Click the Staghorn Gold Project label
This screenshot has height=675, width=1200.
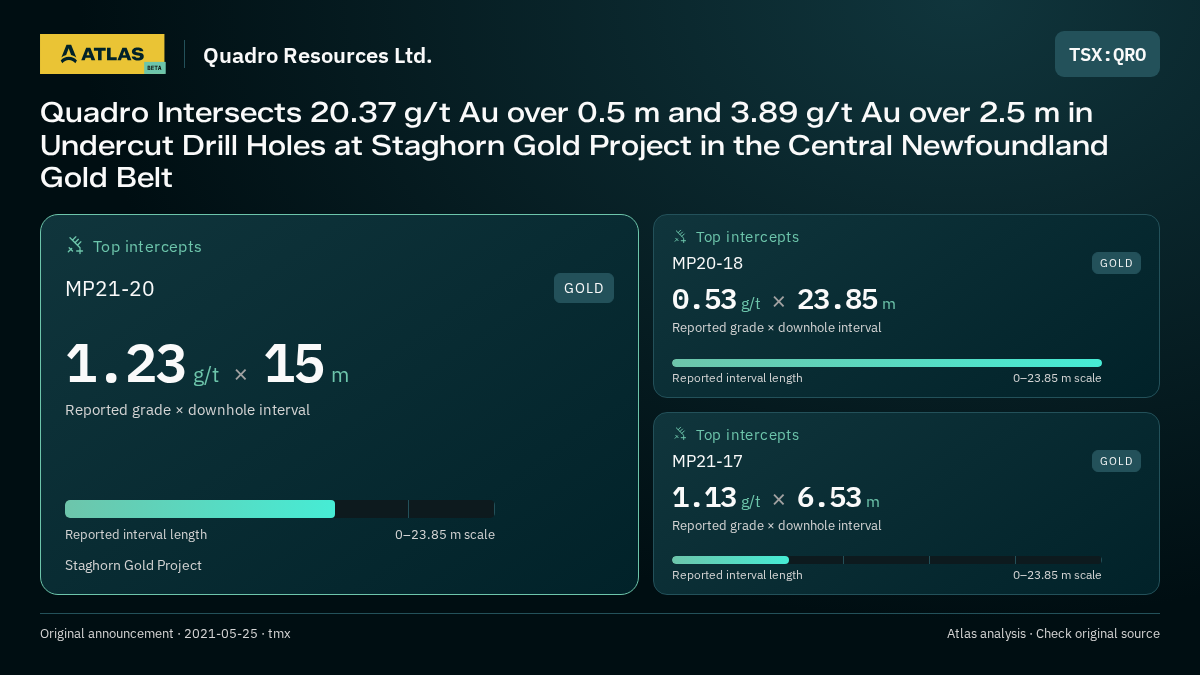coord(133,565)
